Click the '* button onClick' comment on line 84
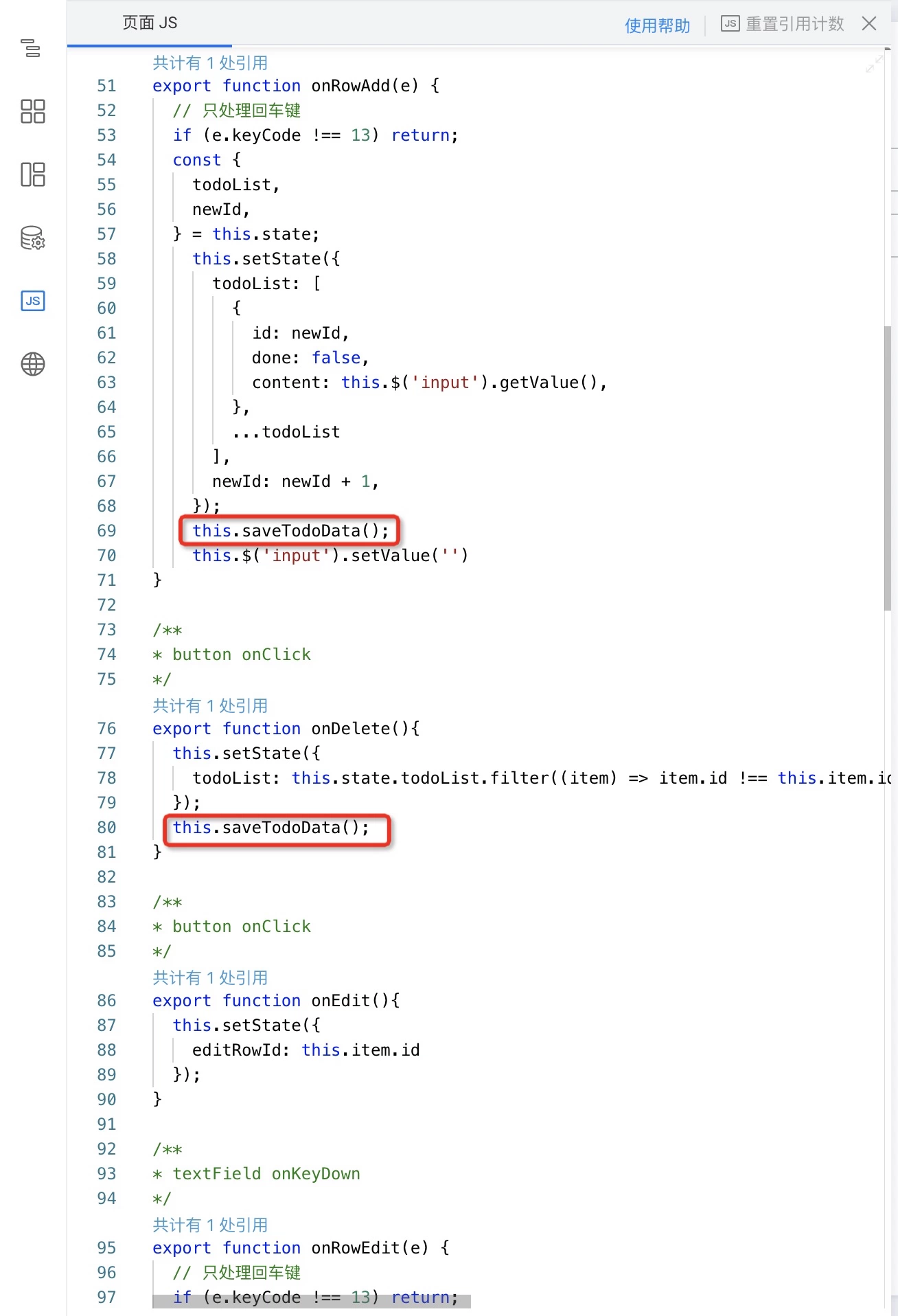Screen dimensions: 898x1316 point(231,927)
